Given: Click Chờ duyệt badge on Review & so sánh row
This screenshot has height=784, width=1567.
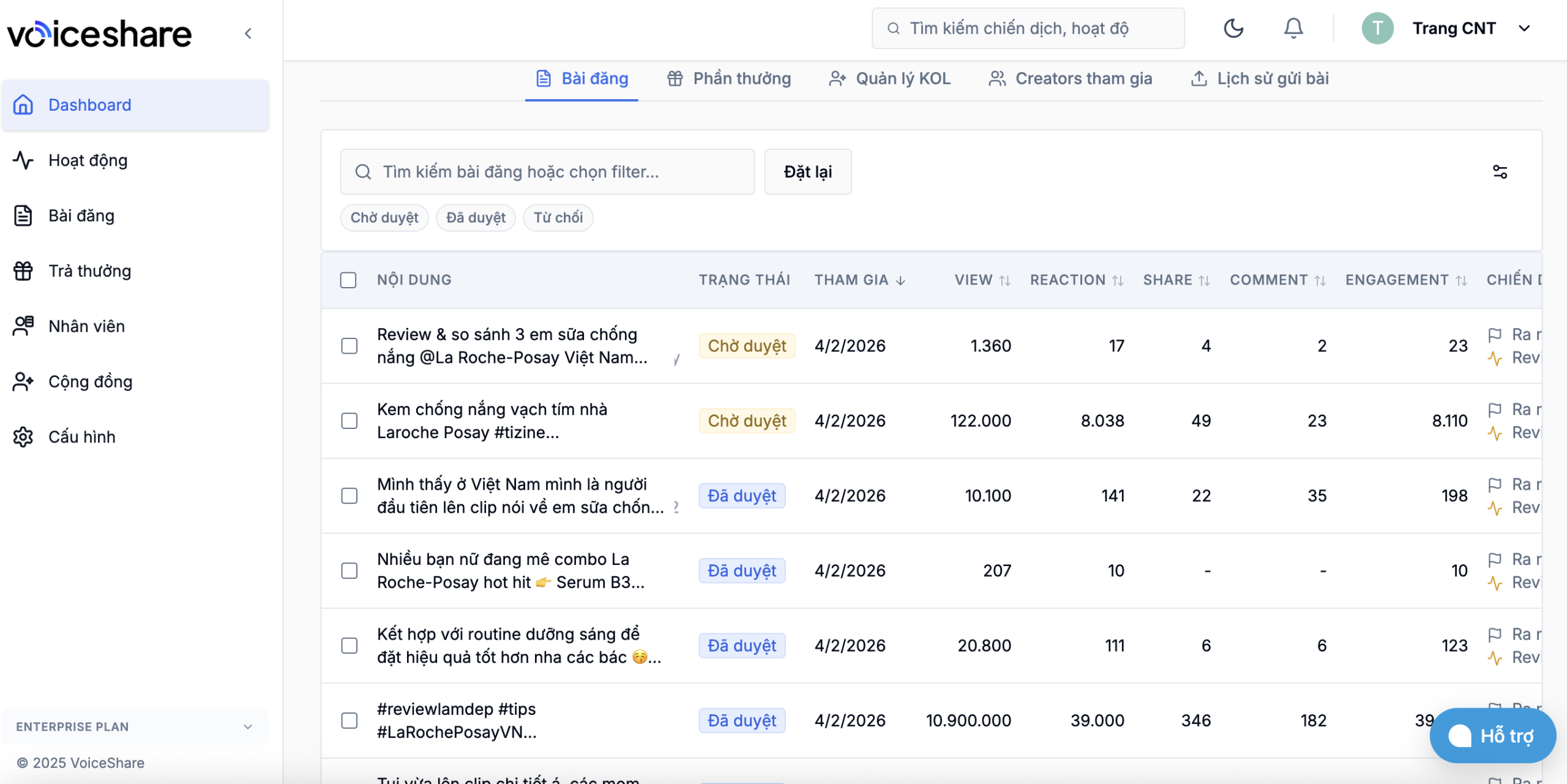Looking at the screenshot, I should [x=747, y=346].
